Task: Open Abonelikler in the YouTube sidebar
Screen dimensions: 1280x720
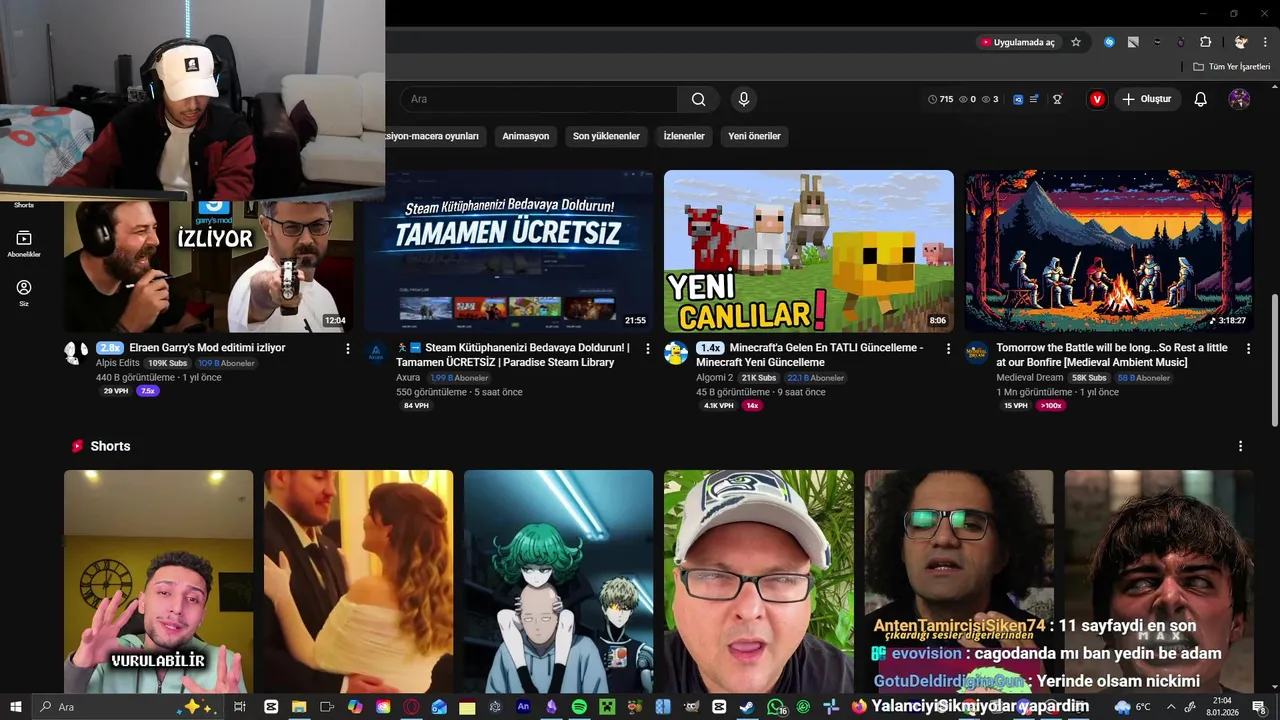Action: click(24, 243)
